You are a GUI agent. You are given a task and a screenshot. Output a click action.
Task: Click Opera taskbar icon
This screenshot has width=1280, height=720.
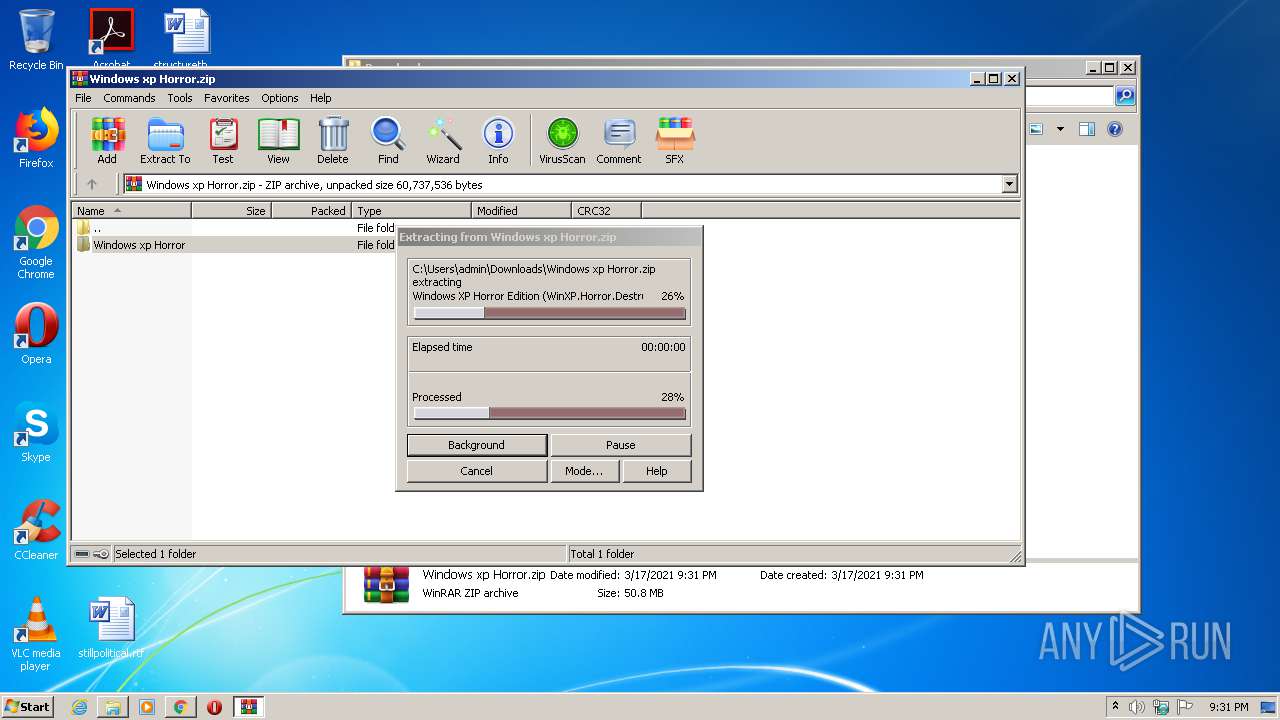click(214, 707)
